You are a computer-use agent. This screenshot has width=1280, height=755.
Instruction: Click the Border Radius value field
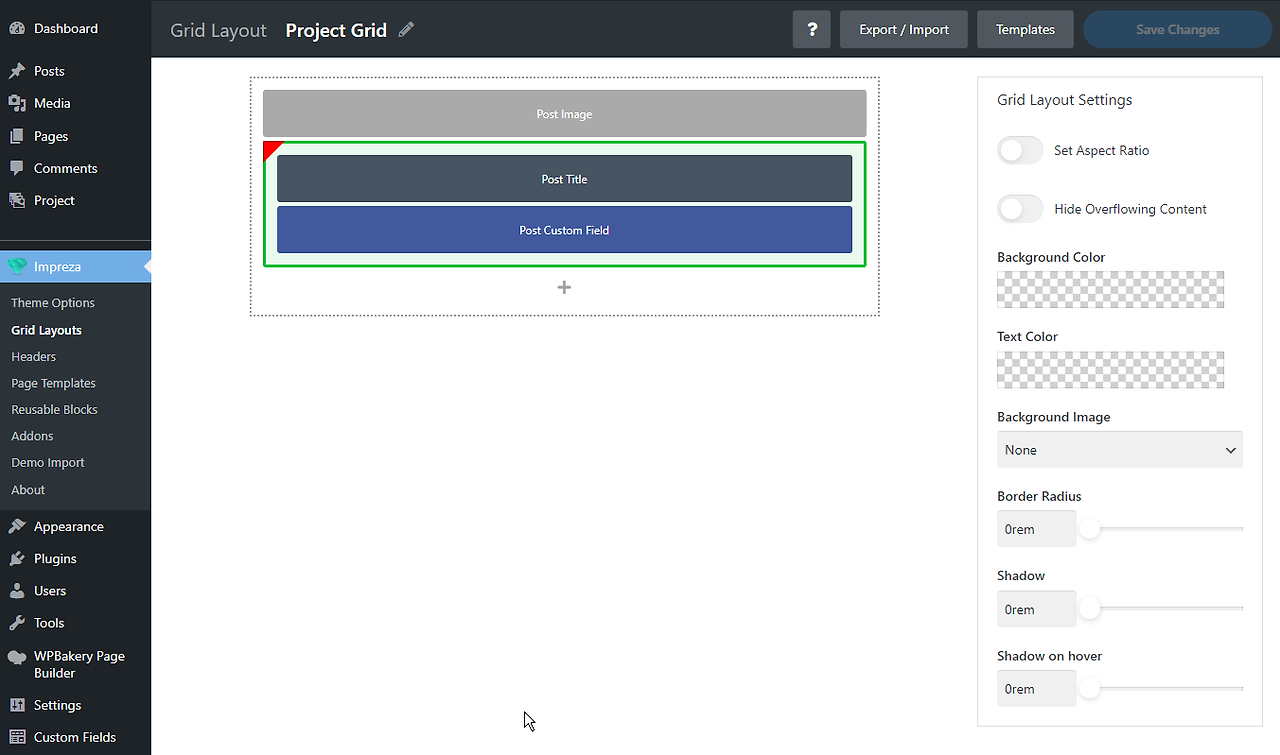click(x=1036, y=529)
